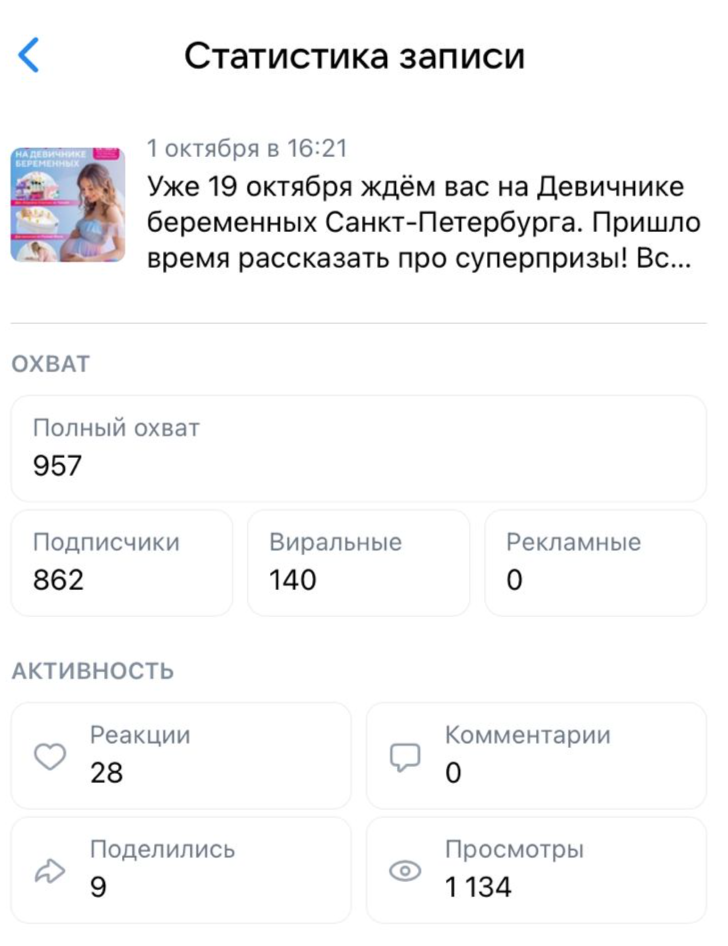This screenshot has height=946, width=728.
Task: Open the Комментарии activity card
Action: point(536,755)
